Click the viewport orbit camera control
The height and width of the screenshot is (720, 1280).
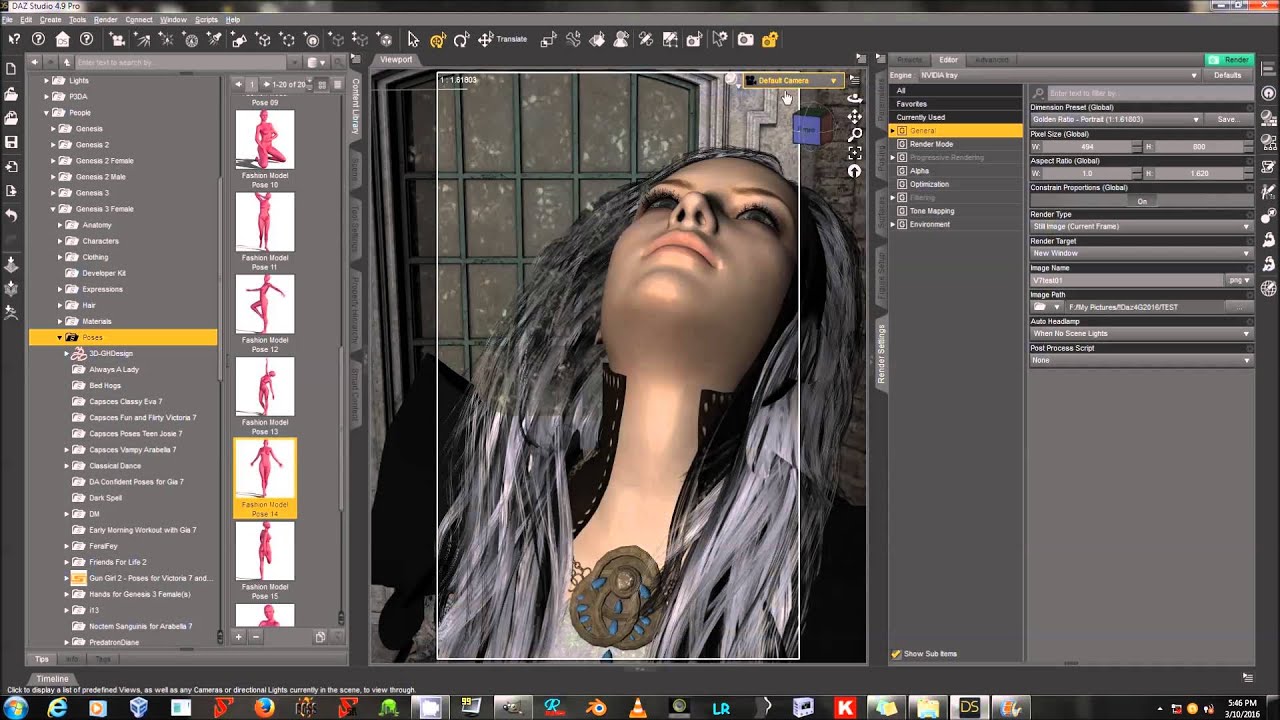coord(854,98)
